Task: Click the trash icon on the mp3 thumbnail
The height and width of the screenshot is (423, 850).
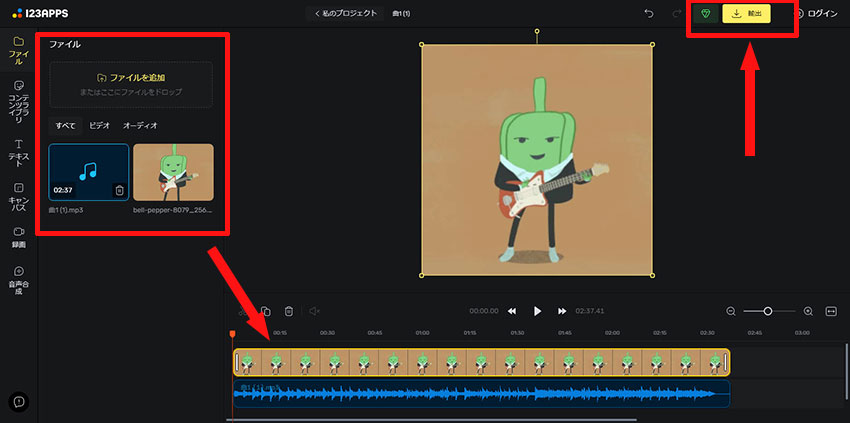Action: (119, 190)
